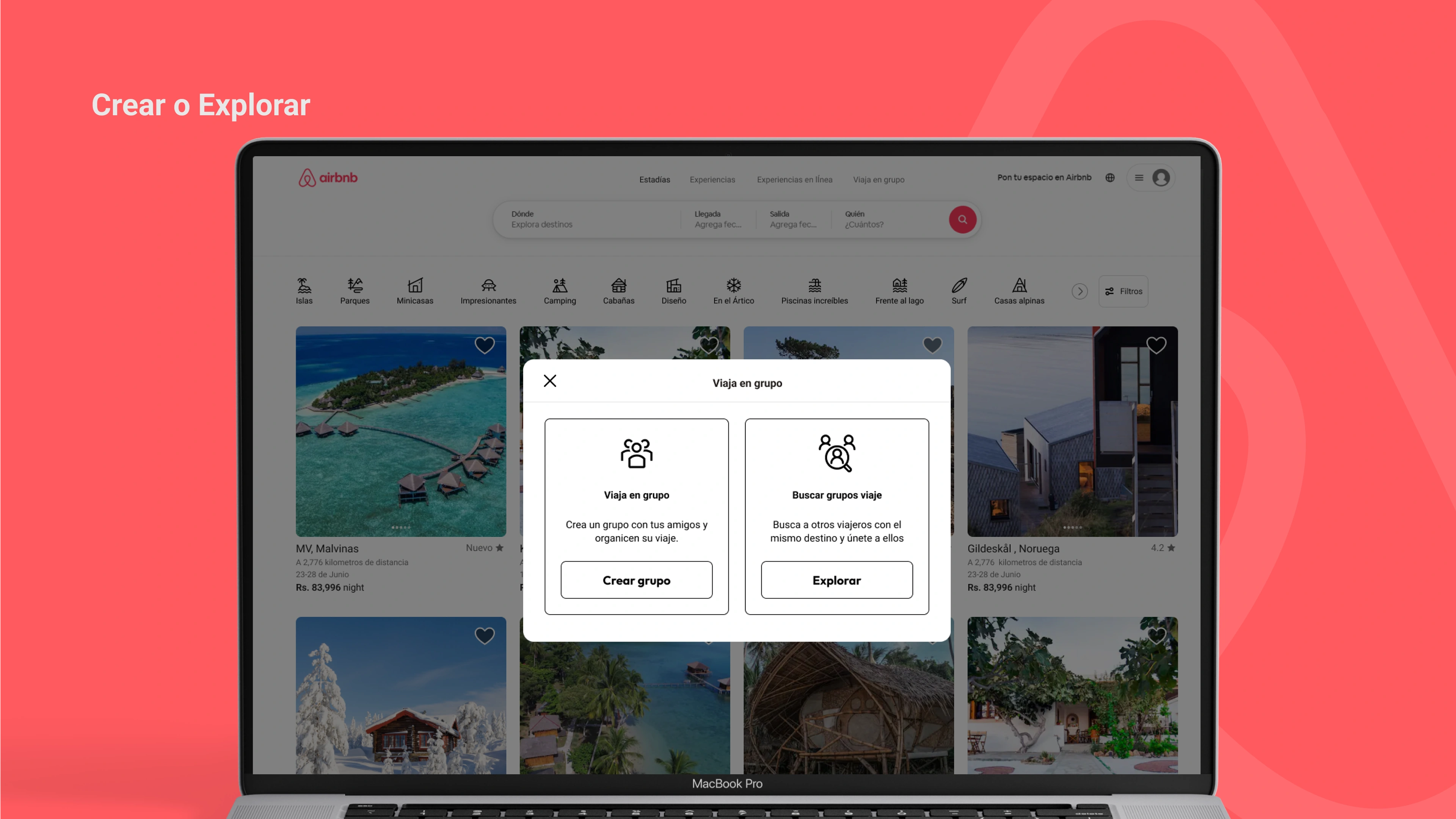Click the Airbnb logo
Screen dimensions: 1456x819
click(328, 178)
